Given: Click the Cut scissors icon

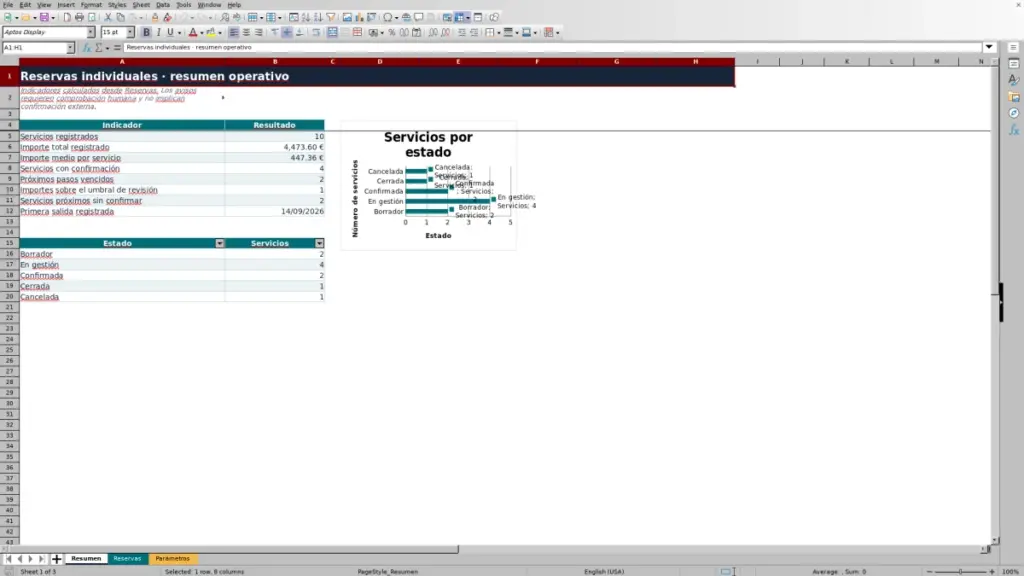Looking at the screenshot, I should tap(108, 18).
